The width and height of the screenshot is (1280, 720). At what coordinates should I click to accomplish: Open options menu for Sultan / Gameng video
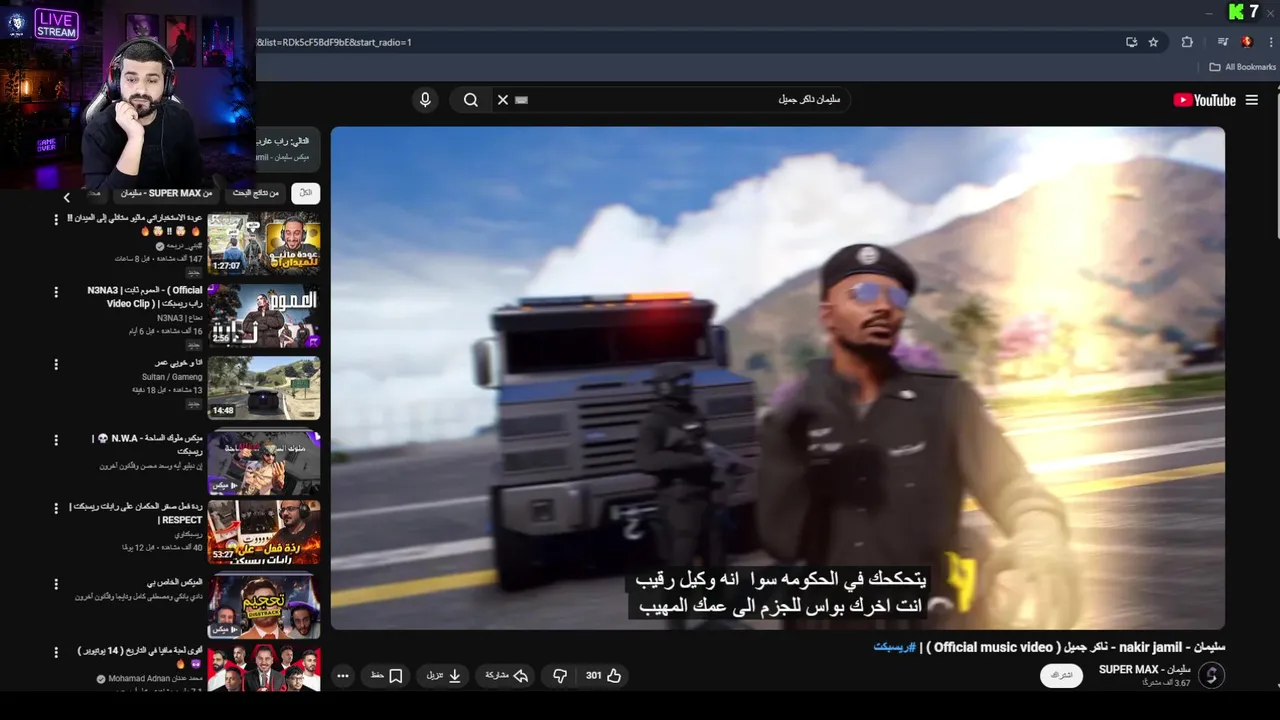[x=56, y=365]
